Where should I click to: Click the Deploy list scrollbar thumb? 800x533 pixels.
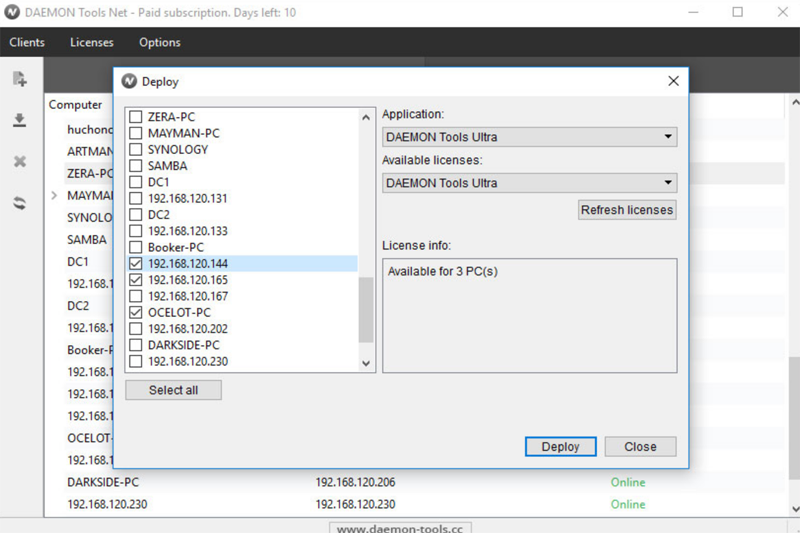pyautogui.click(x=366, y=310)
